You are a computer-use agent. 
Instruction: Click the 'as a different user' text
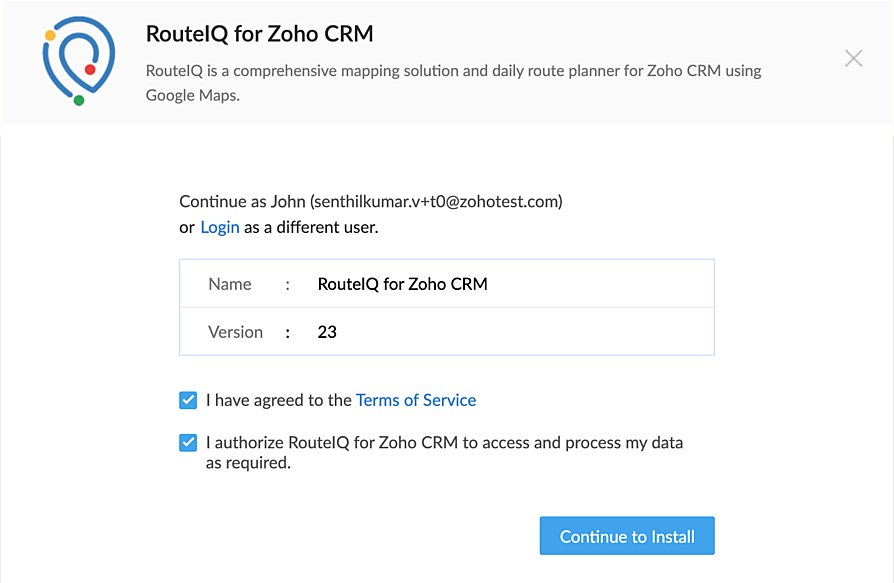[x=311, y=227]
